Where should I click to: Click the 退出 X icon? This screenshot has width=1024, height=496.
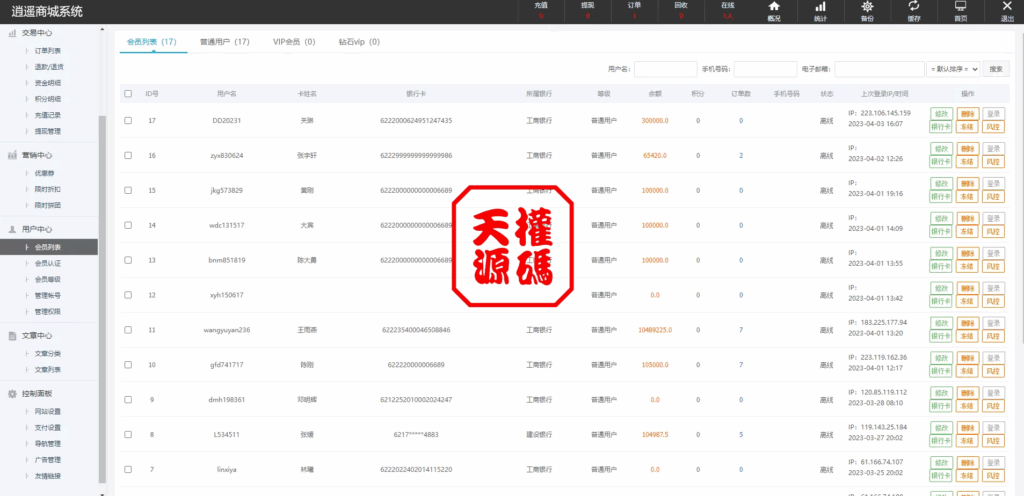(1008, 7)
